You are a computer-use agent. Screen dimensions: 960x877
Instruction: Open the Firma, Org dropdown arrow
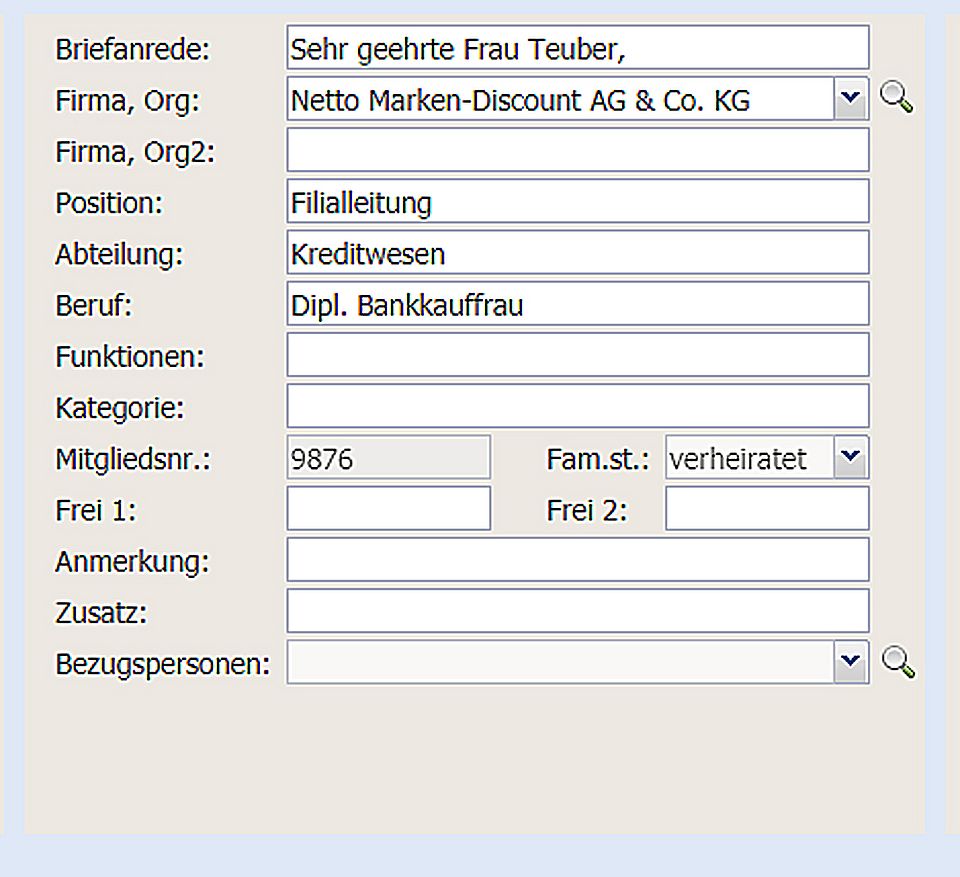[x=851, y=99]
